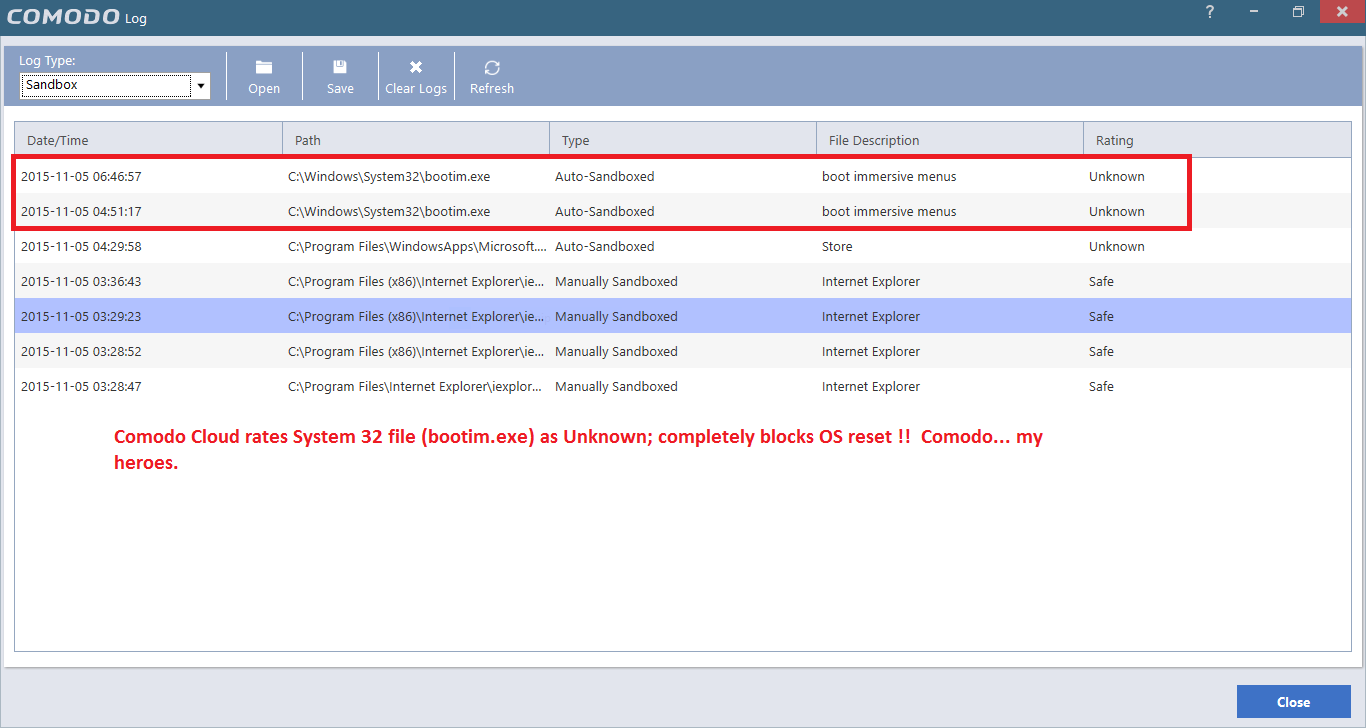The height and width of the screenshot is (728, 1366).
Task: Open the help question mark
Action: tap(1210, 12)
